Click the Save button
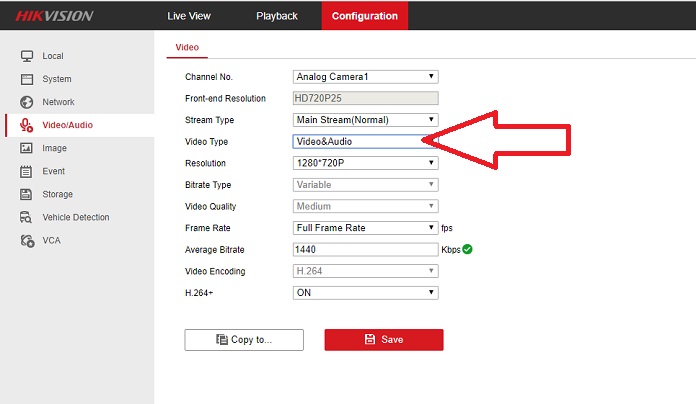The image size is (696, 404). click(383, 340)
